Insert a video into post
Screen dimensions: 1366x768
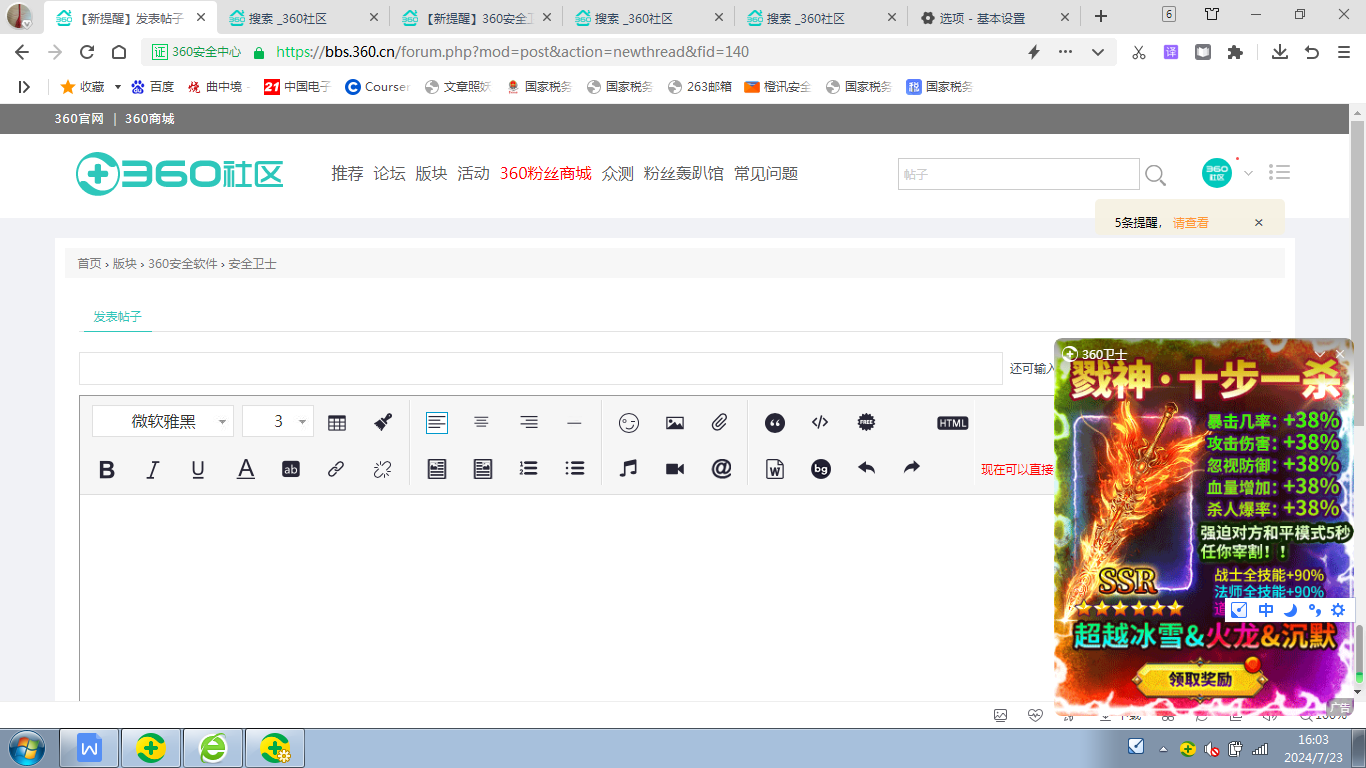coord(675,469)
